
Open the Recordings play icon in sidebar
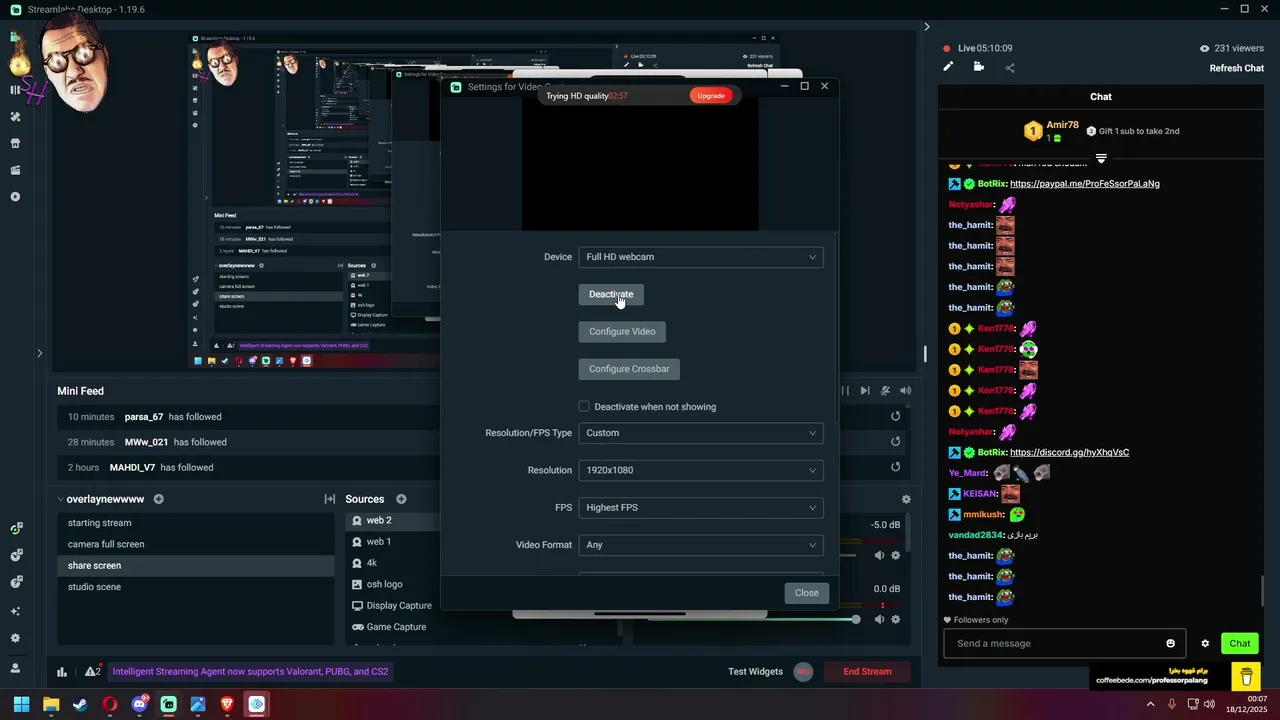pos(15,197)
